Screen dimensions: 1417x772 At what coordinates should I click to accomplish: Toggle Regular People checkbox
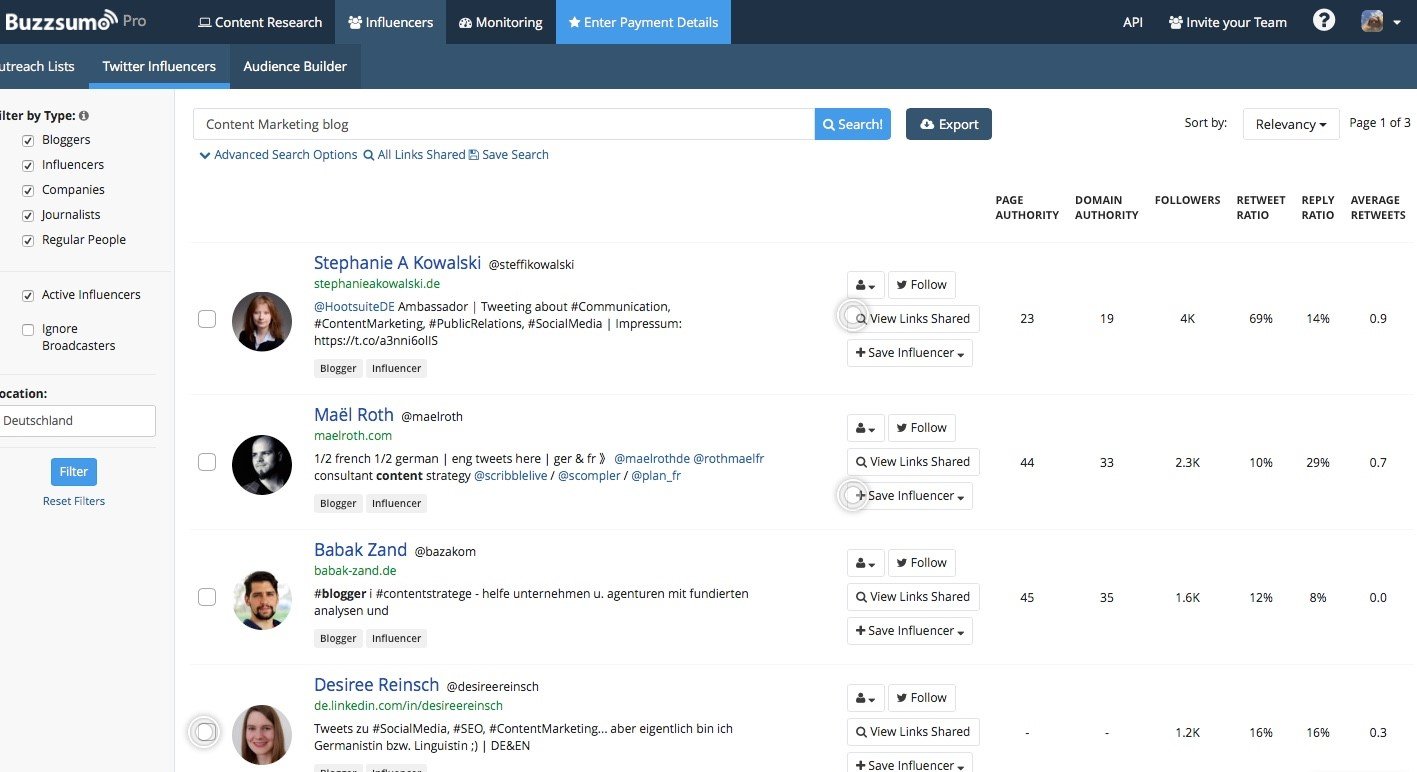(x=28, y=241)
